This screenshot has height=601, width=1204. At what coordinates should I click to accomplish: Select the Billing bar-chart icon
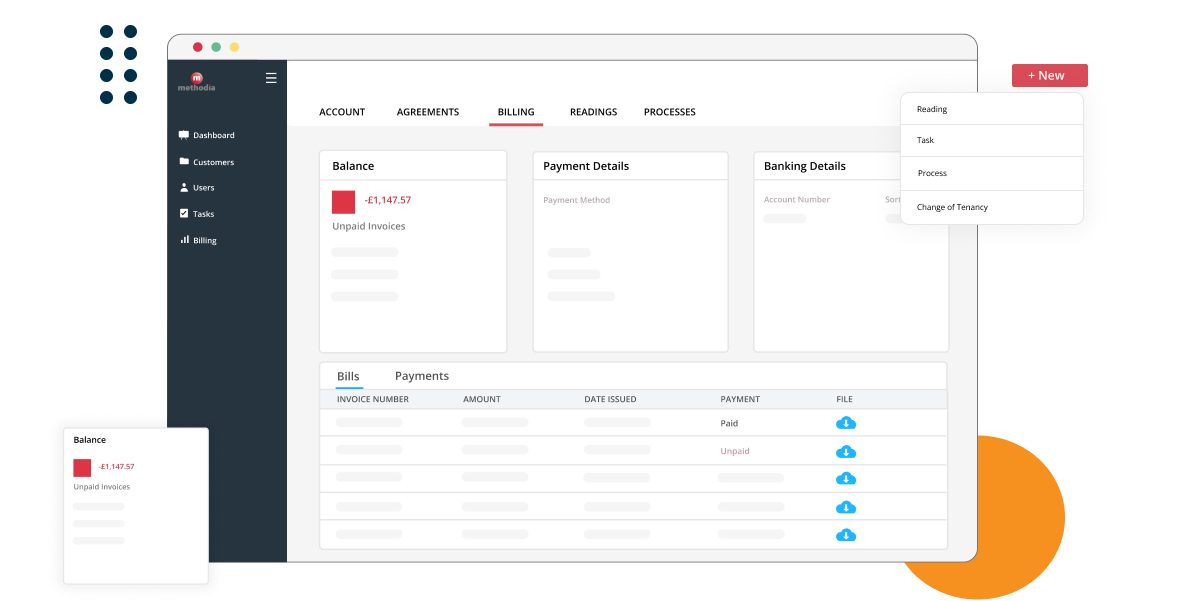184,239
